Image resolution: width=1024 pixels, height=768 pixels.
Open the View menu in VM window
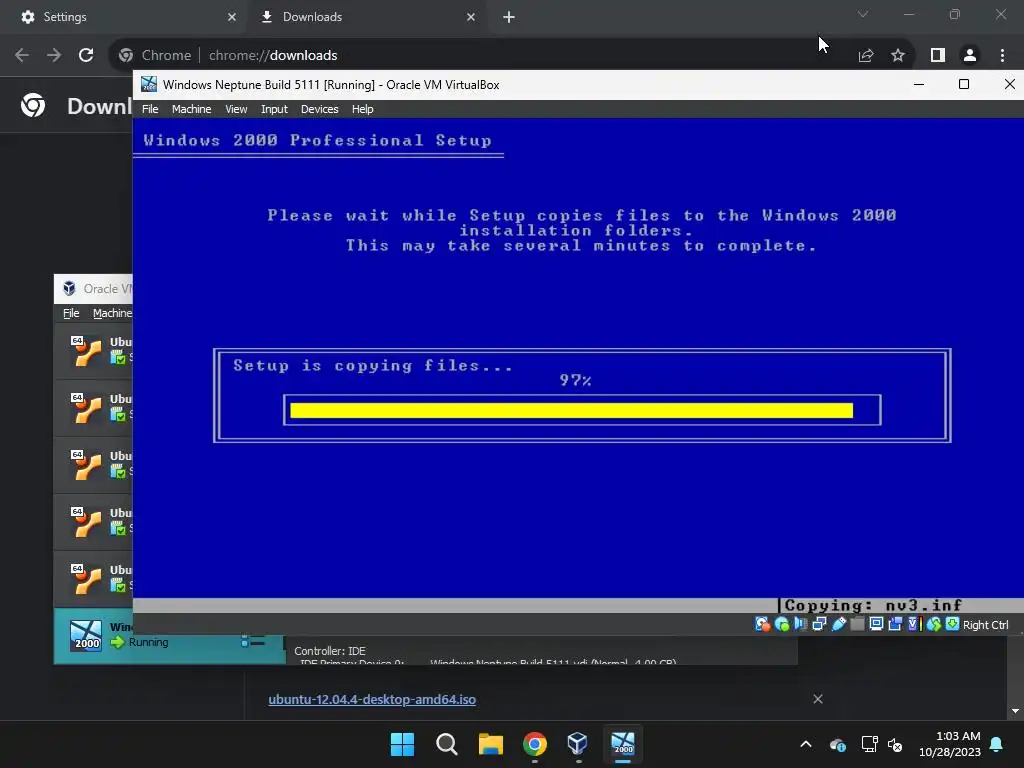(x=236, y=109)
